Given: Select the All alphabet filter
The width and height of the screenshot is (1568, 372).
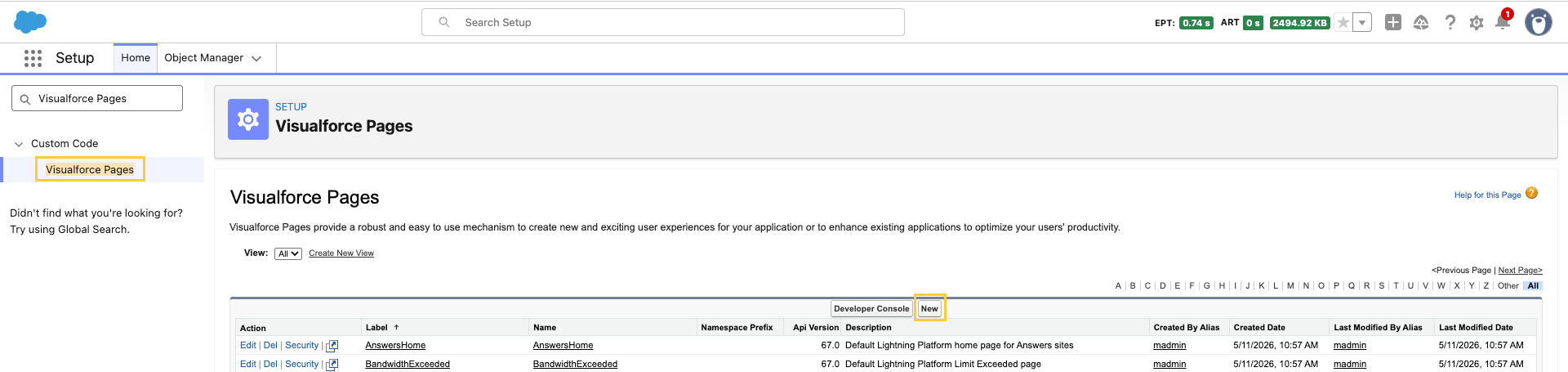Looking at the screenshot, I should tap(1533, 285).
